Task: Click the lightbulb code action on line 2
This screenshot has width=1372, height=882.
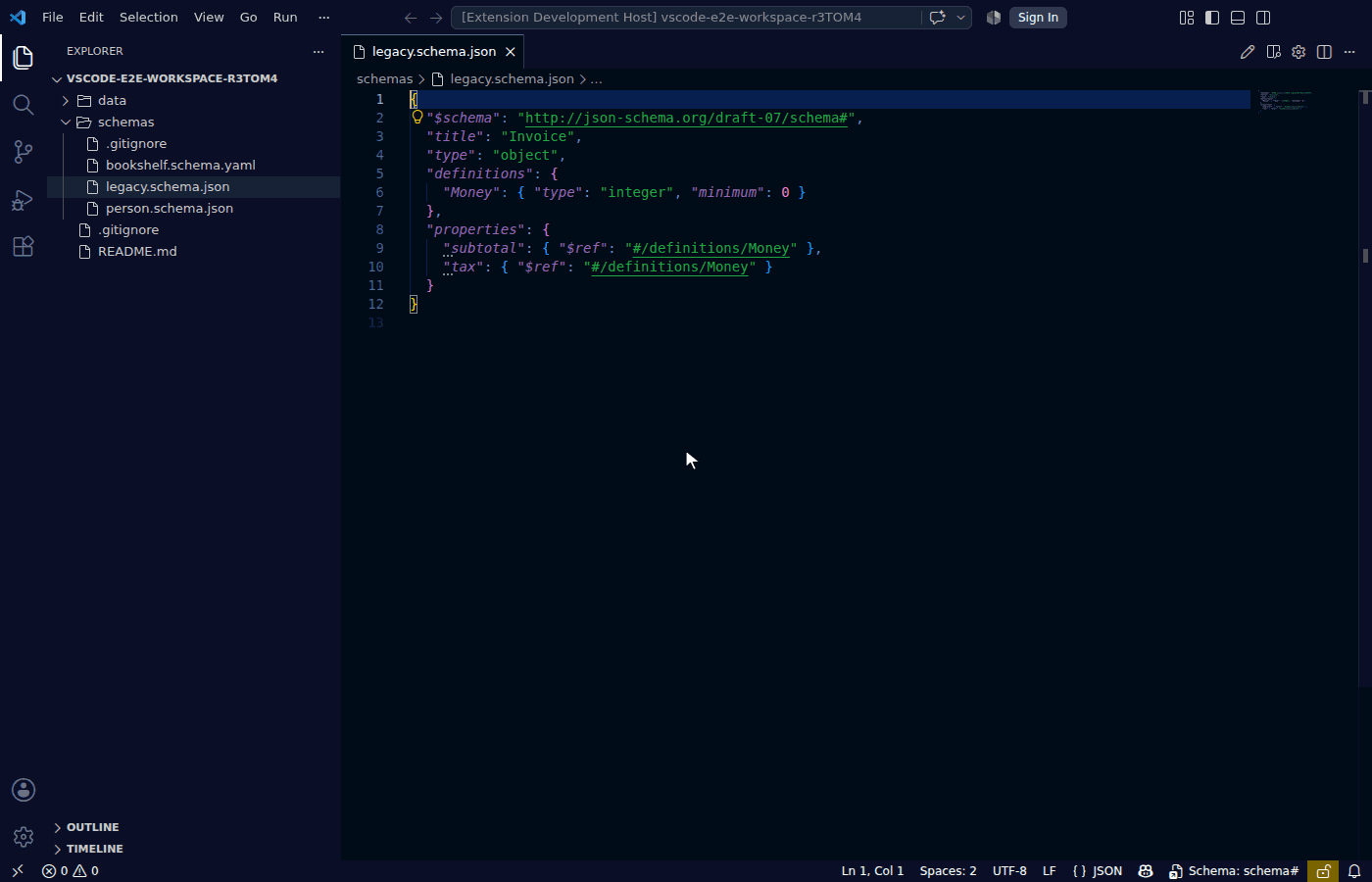Action: (417, 118)
